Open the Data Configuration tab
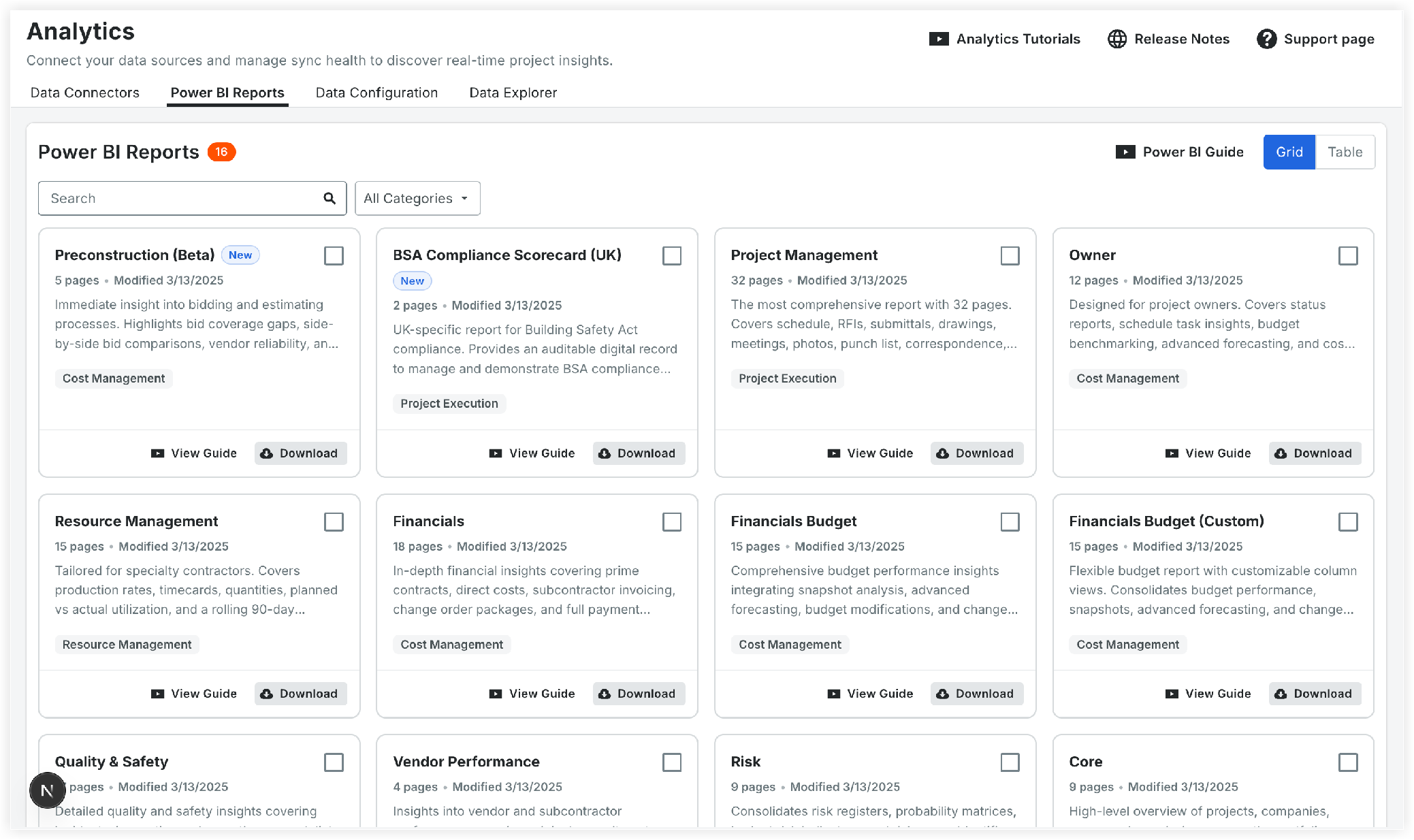 coord(376,93)
